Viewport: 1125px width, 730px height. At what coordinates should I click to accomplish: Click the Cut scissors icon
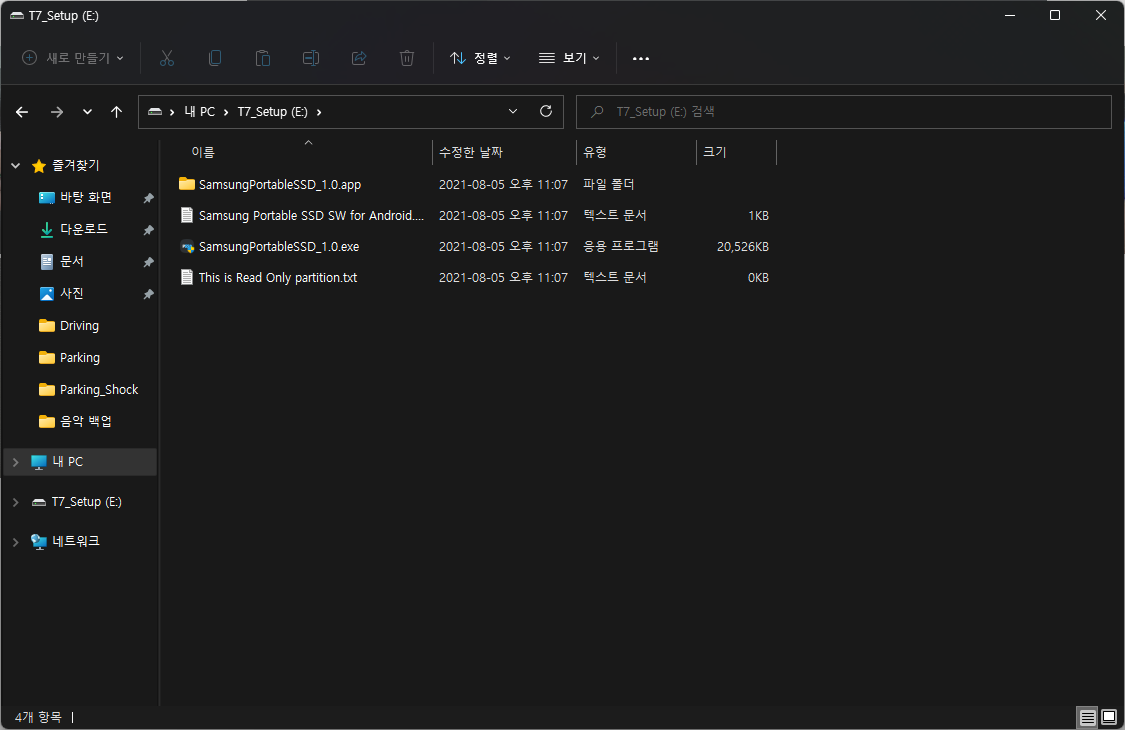click(x=166, y=58)
